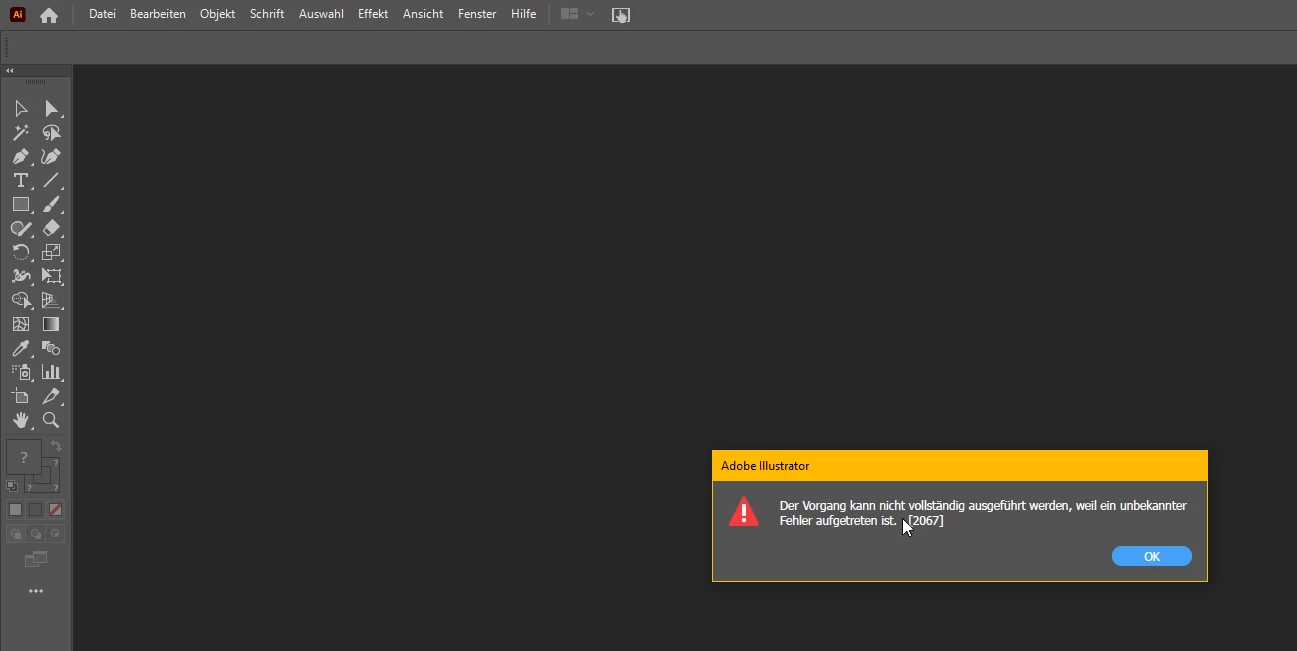The height and width of the screenshot is (651, 1297).
Task: Click the red warning triangle icon
Action: point(744,511)
